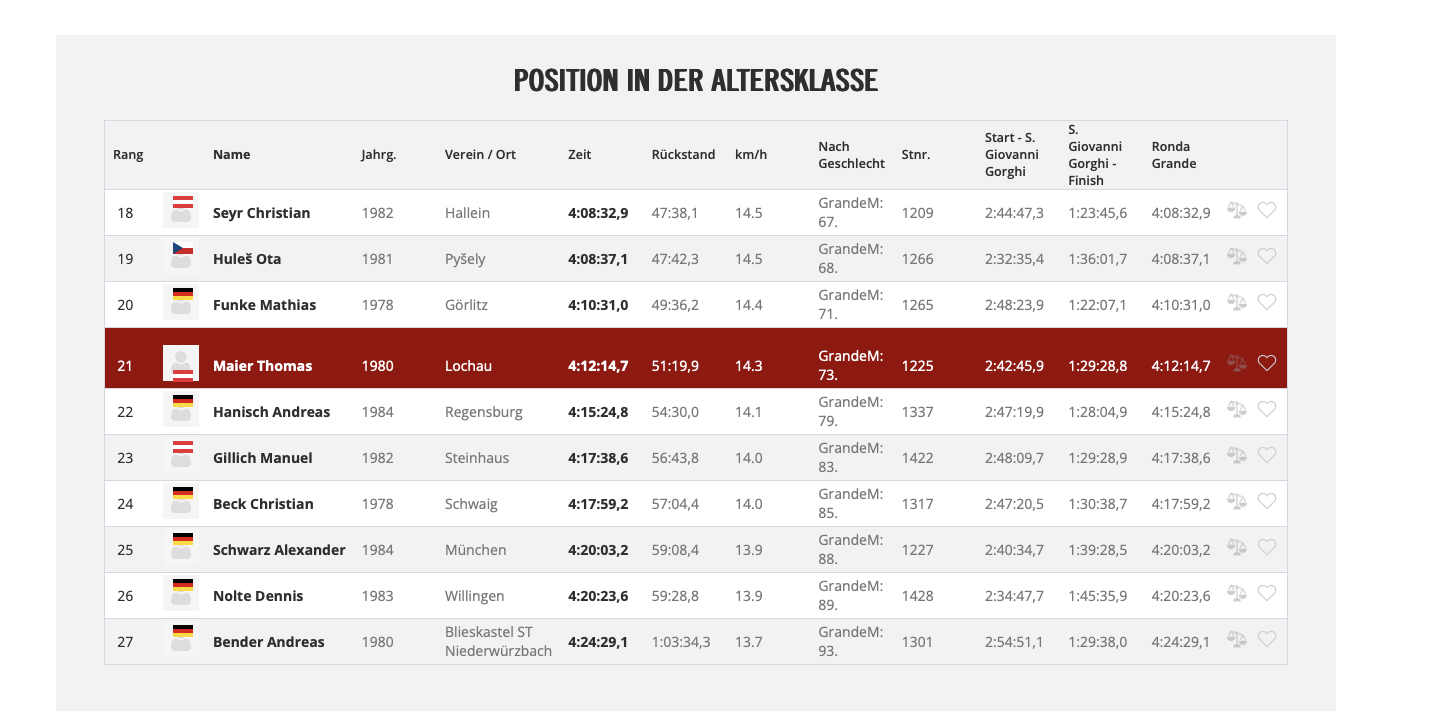This screenshot has height=711, width=1429.
Task: Click the compare scales icon for Seyr Christian
Action: (x=1237, y=210)
